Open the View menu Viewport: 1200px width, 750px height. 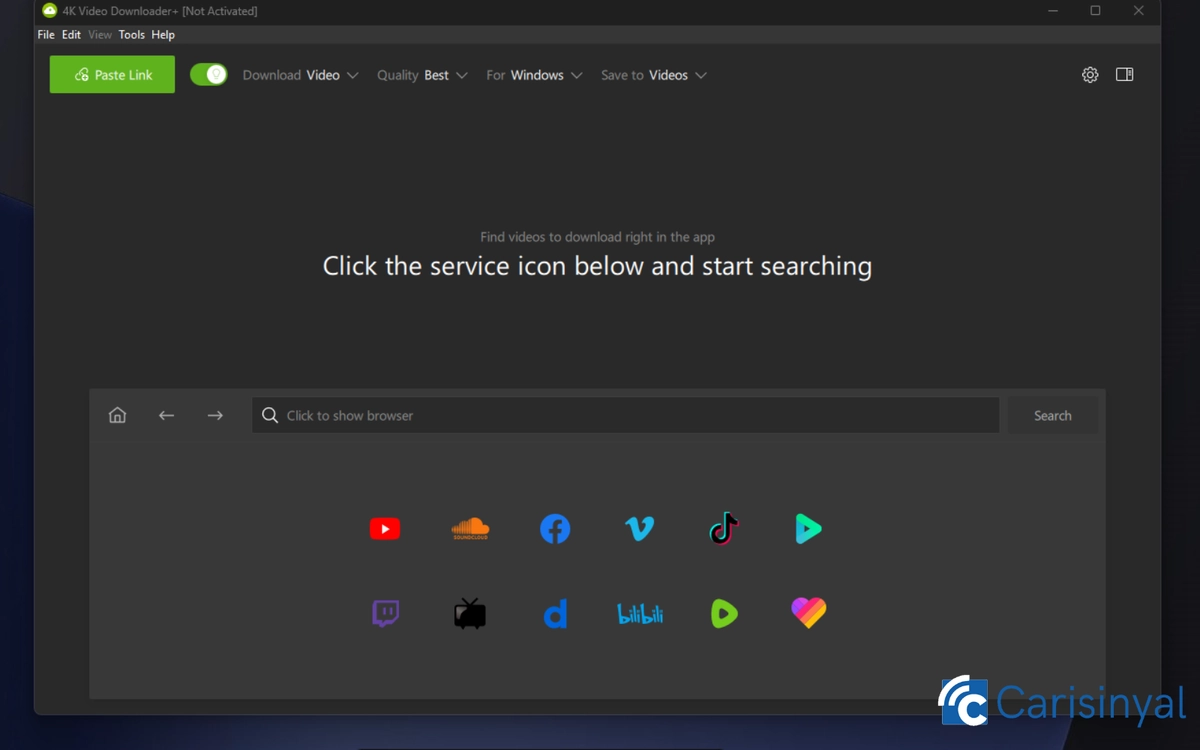(100, 35)
